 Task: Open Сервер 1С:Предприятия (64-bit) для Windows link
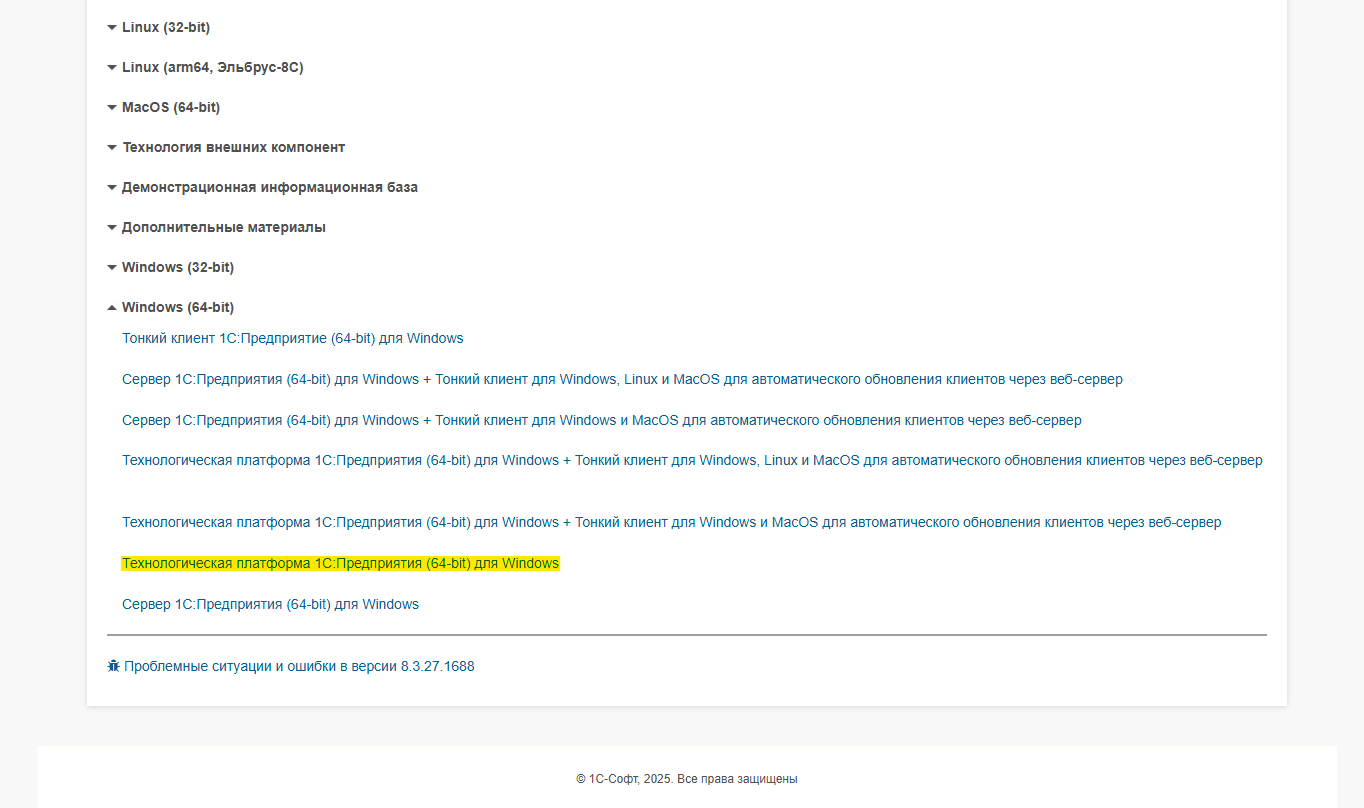click(x=270, y=604)
